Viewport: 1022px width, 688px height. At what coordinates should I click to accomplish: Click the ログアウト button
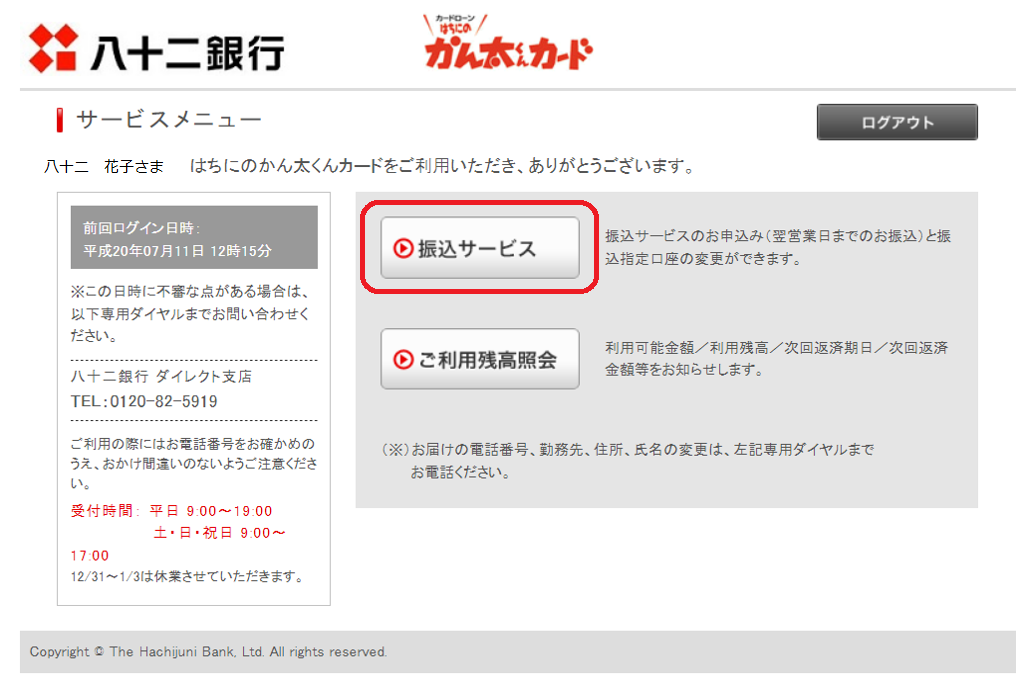[x=897, y=122]
